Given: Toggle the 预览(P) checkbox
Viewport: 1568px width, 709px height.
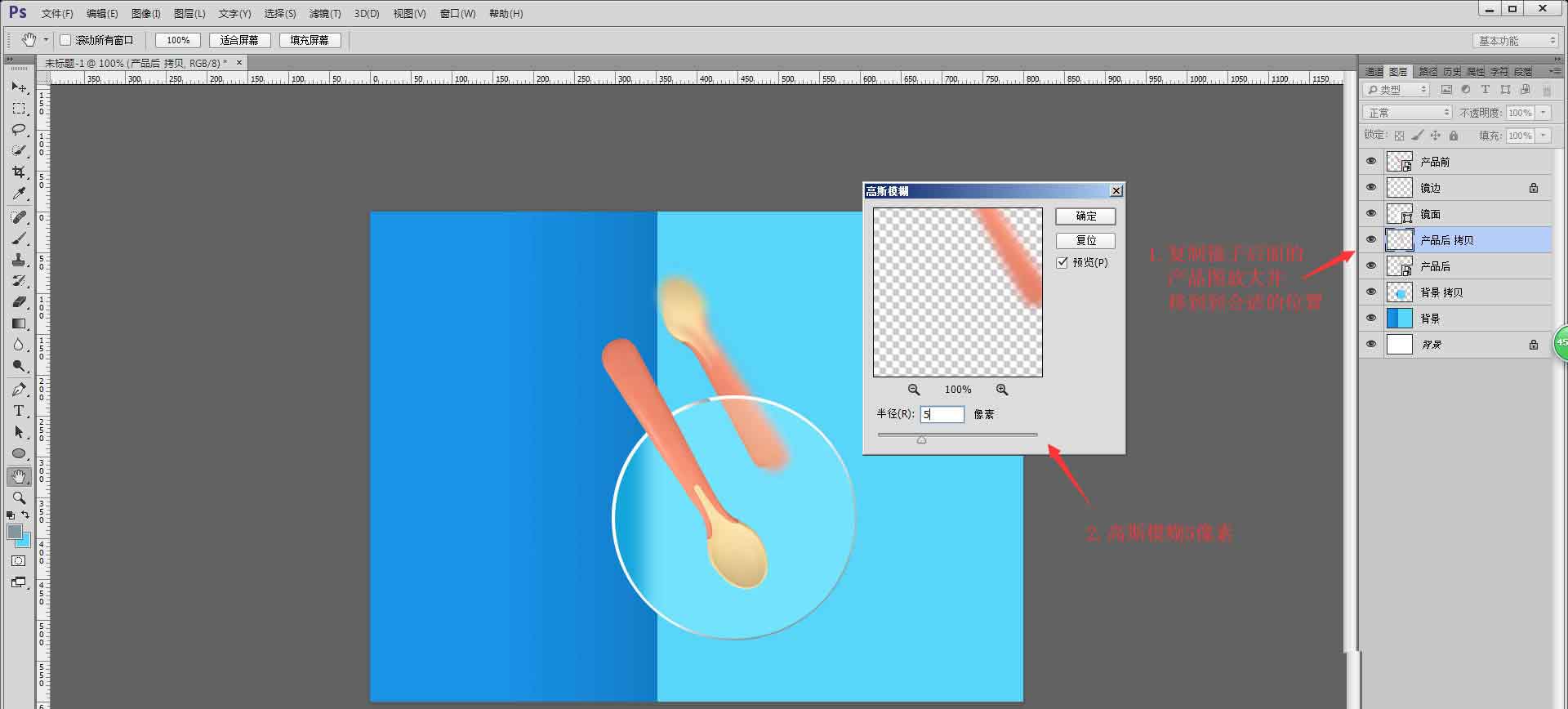Looking at the screenshot, I should [1062, 262].
